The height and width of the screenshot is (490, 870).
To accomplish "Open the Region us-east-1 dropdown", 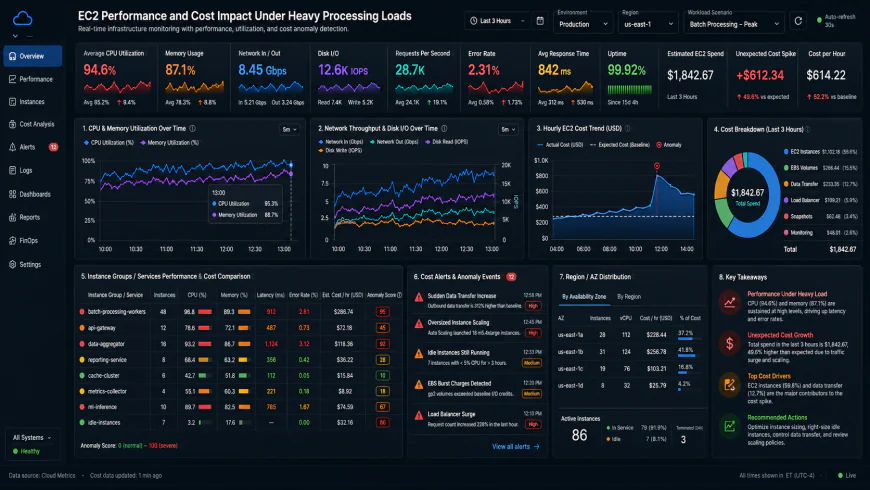I will tap(648, 24).
